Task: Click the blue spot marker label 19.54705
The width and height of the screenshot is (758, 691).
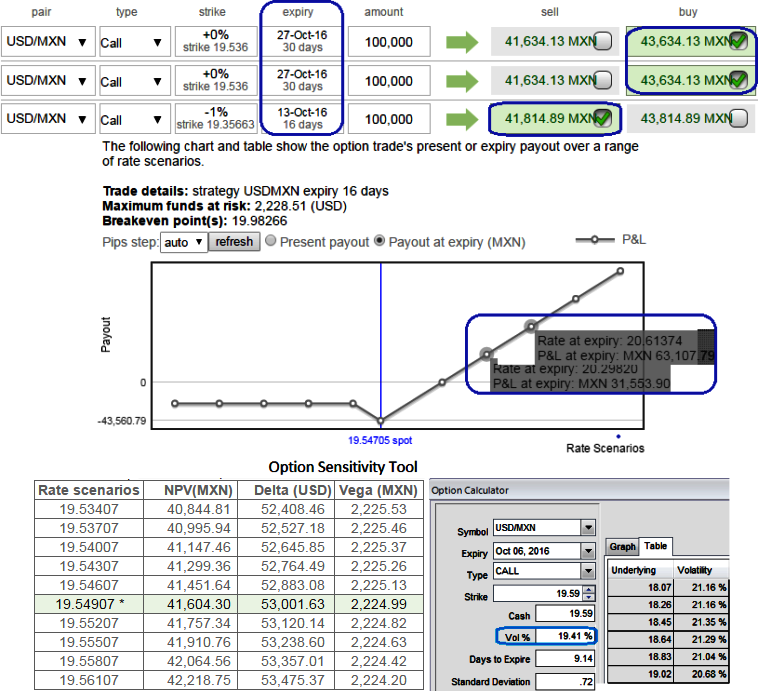Action: pos(380,439)
